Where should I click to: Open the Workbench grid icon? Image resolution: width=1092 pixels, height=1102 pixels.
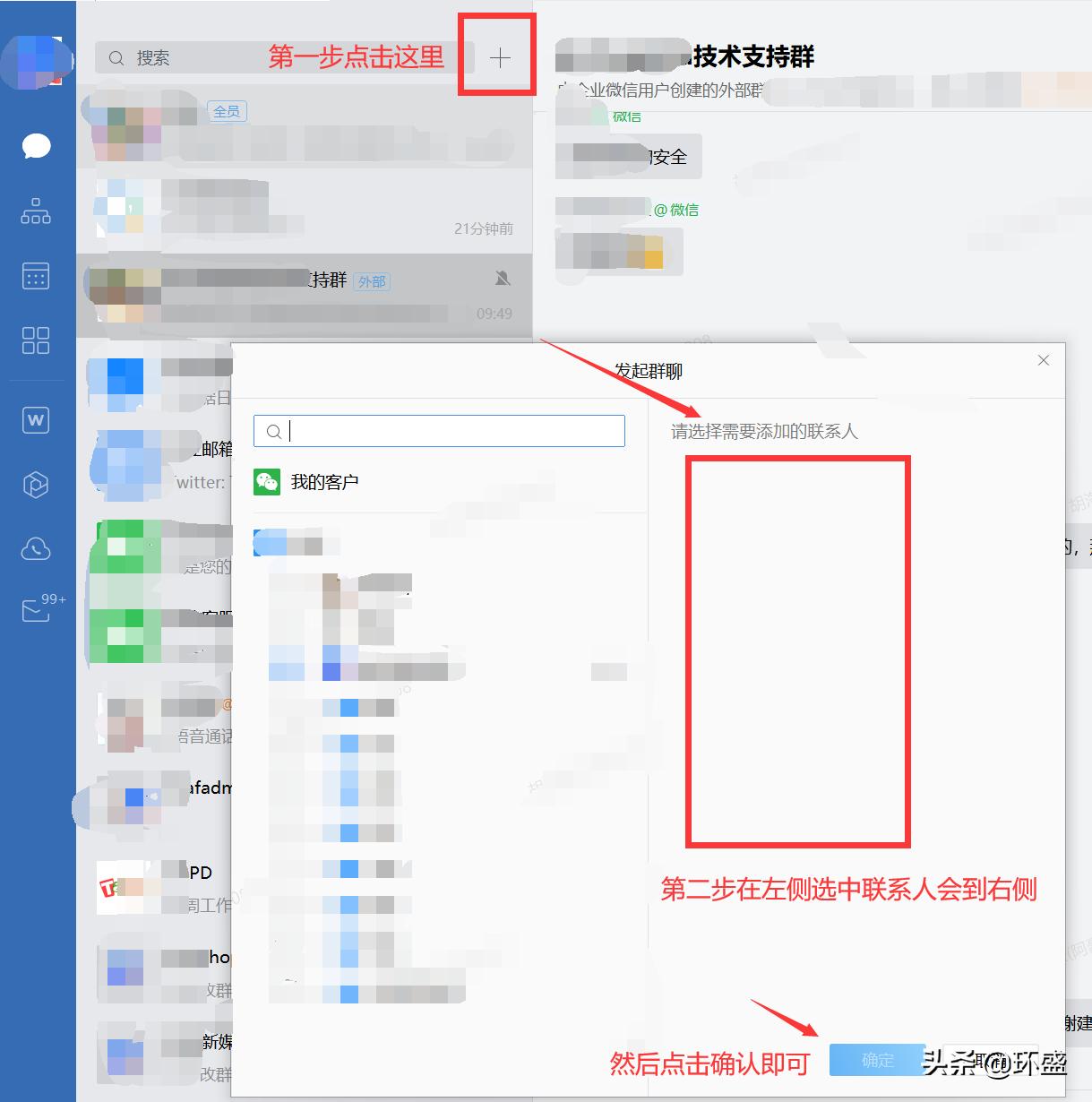tap(36, 341)
